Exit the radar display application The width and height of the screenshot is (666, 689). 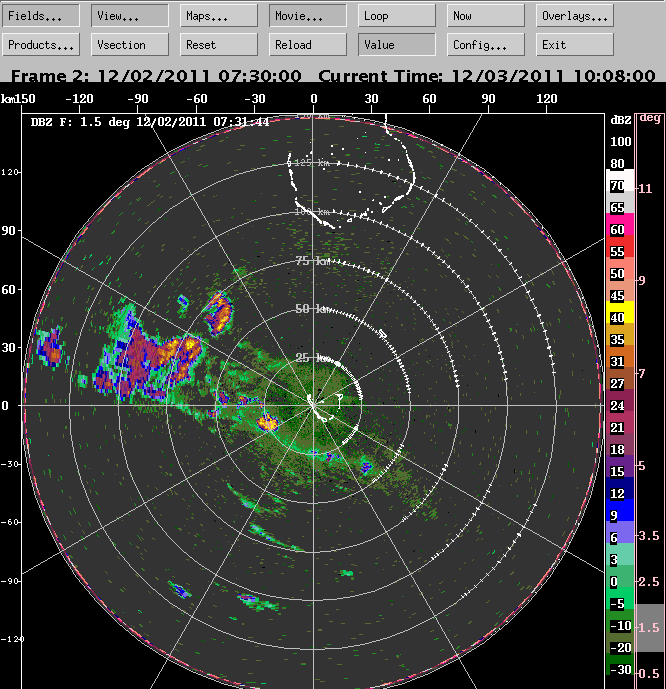click(x=575, y=45)
